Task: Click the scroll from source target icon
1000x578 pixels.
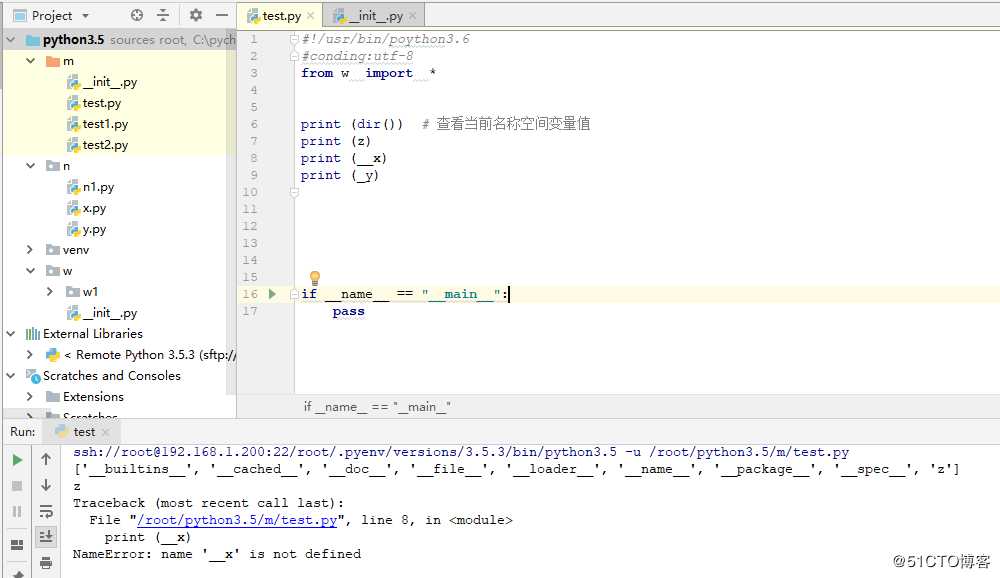Action: point(136,15)
